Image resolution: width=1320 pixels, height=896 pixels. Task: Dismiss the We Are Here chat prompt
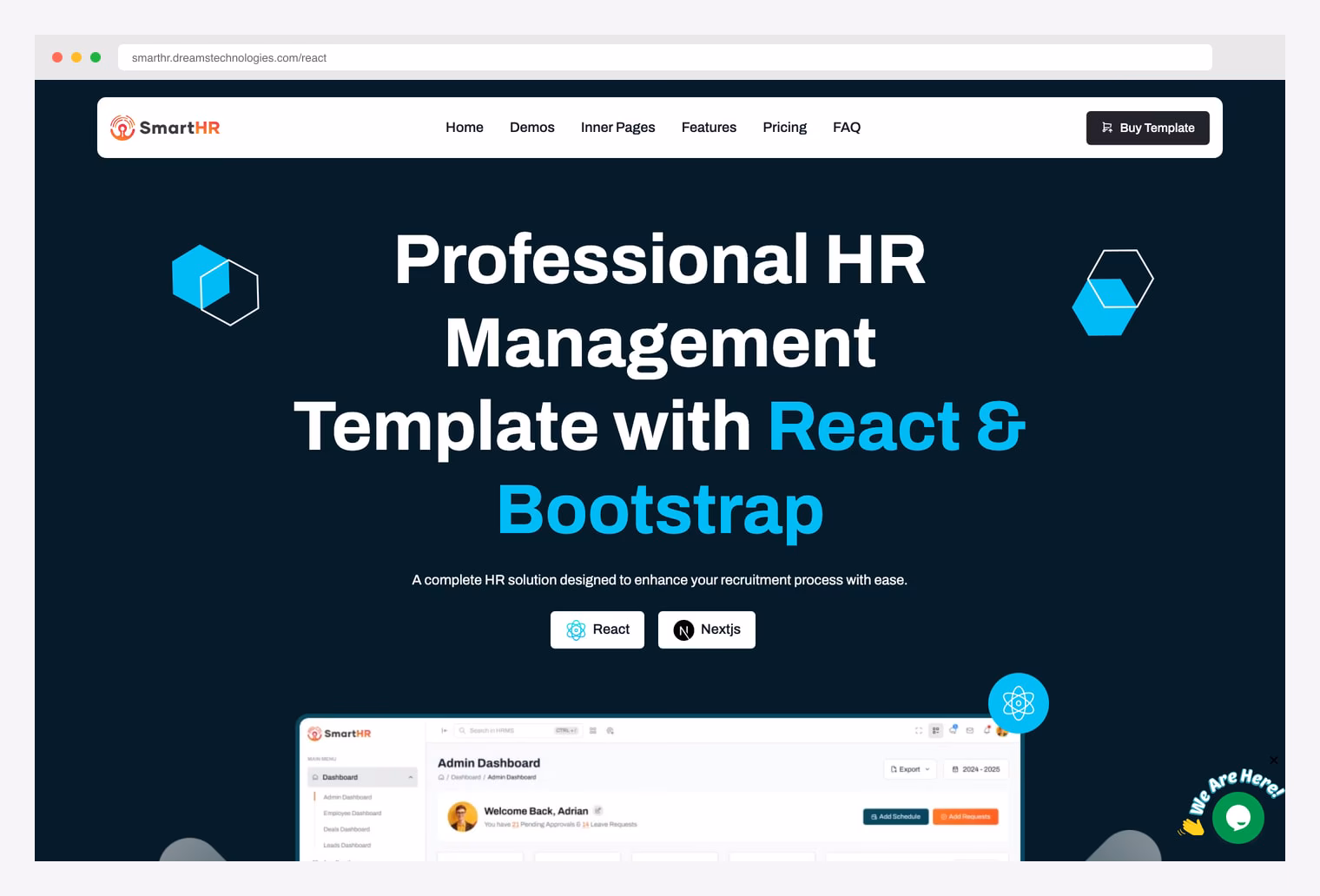click(x=1274, y=761)
